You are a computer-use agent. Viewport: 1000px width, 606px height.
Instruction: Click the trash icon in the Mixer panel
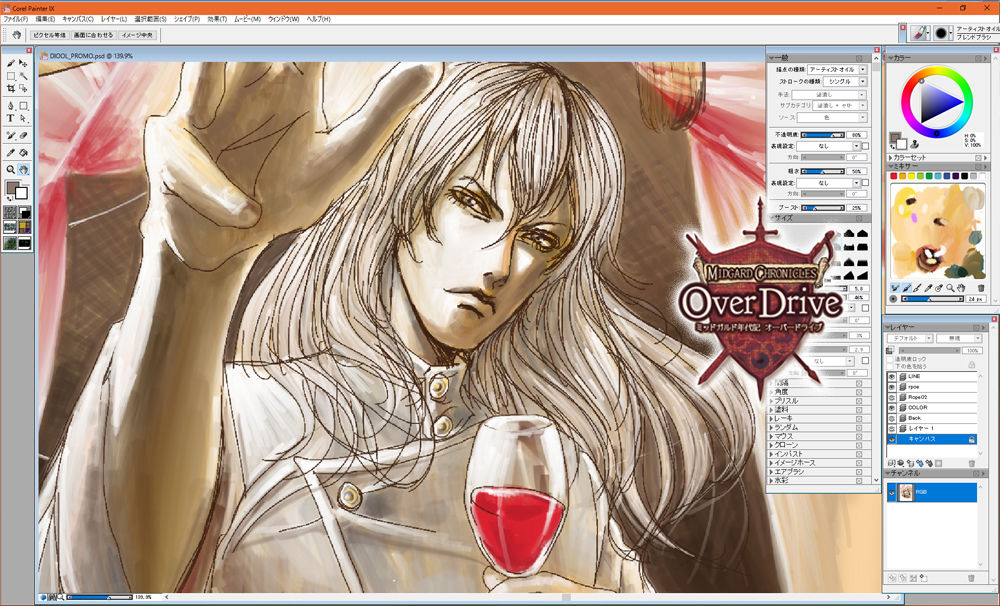pos(981,287)
